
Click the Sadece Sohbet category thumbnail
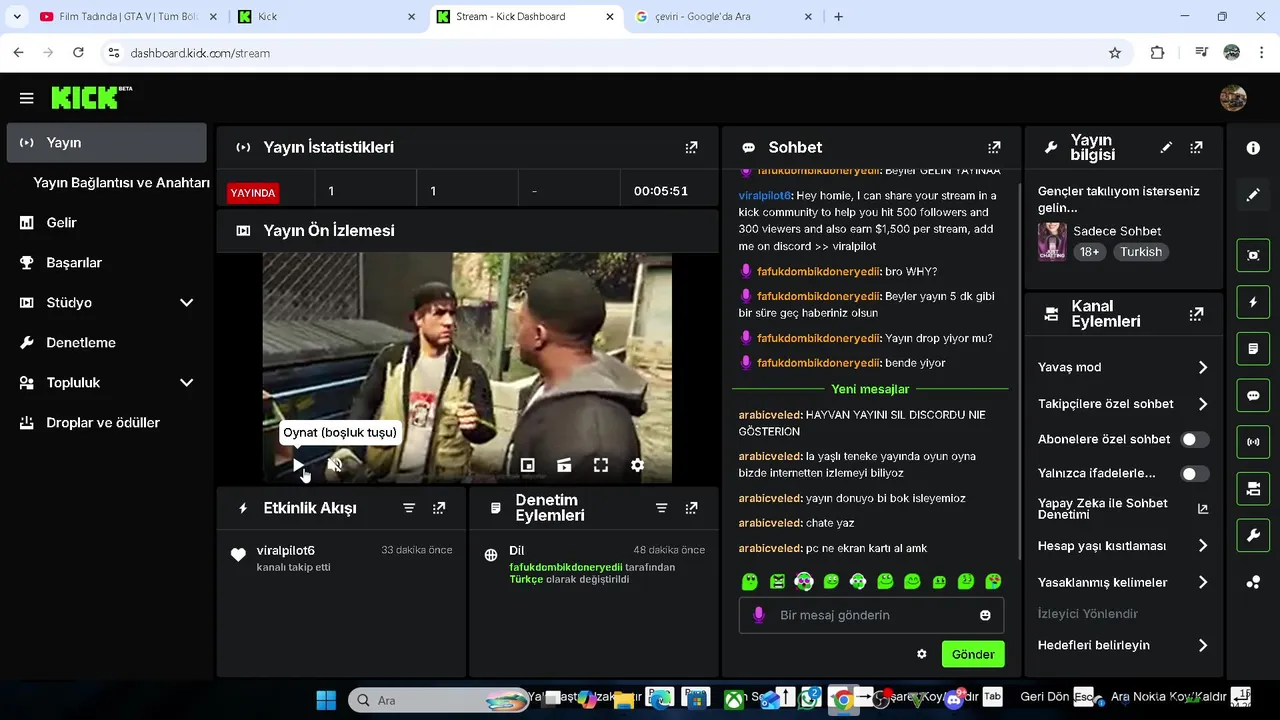tap(1052, 241)
